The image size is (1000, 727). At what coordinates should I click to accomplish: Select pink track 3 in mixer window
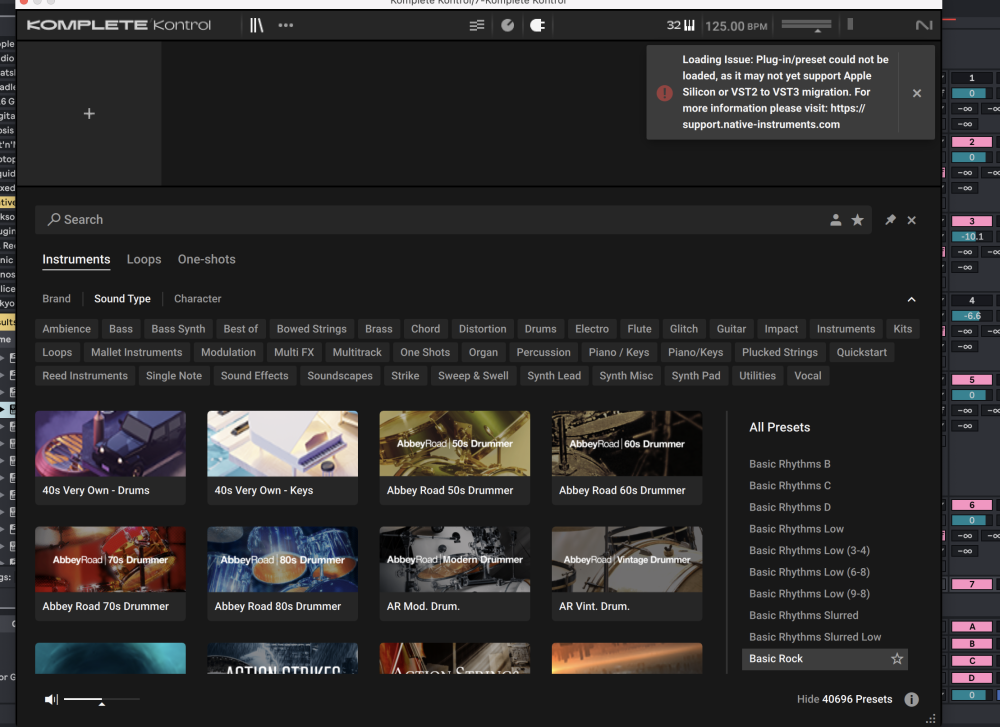pyautogui.click(x=972, y=221)
